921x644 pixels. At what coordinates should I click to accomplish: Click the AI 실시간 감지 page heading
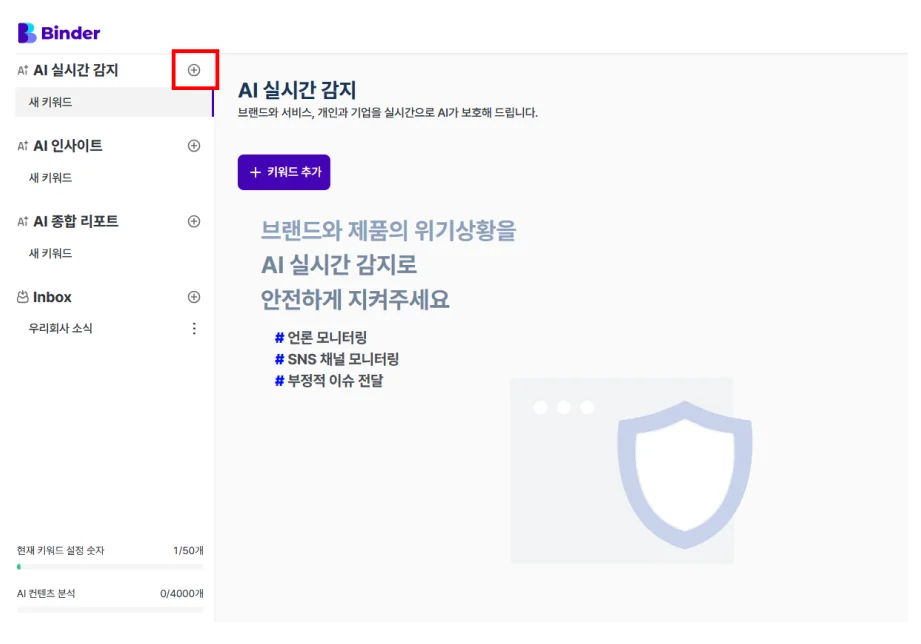click(297, 90)
